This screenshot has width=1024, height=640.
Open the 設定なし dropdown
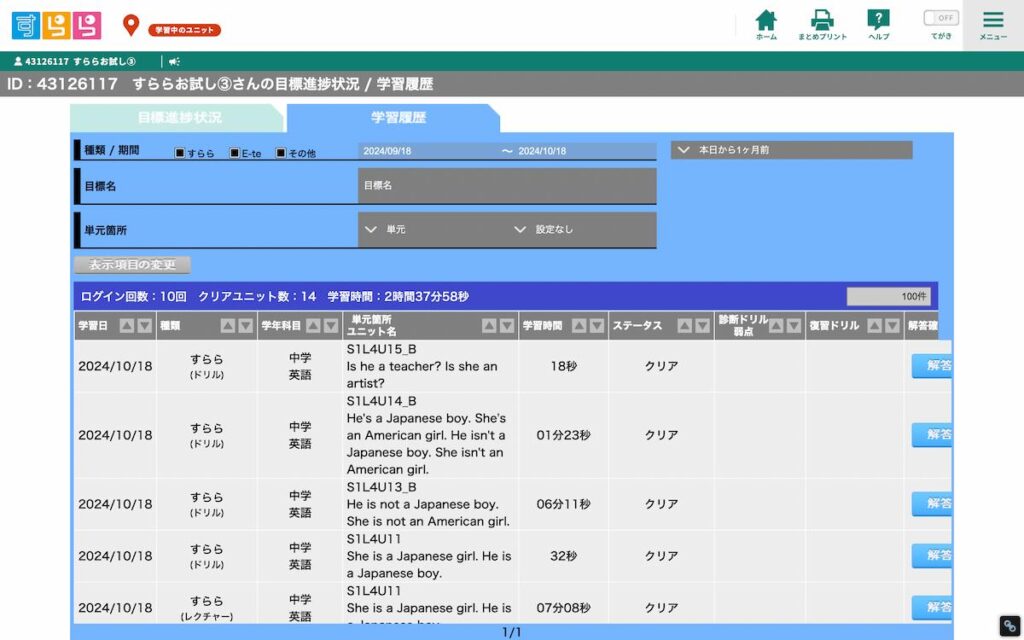[x=582, y=230]
